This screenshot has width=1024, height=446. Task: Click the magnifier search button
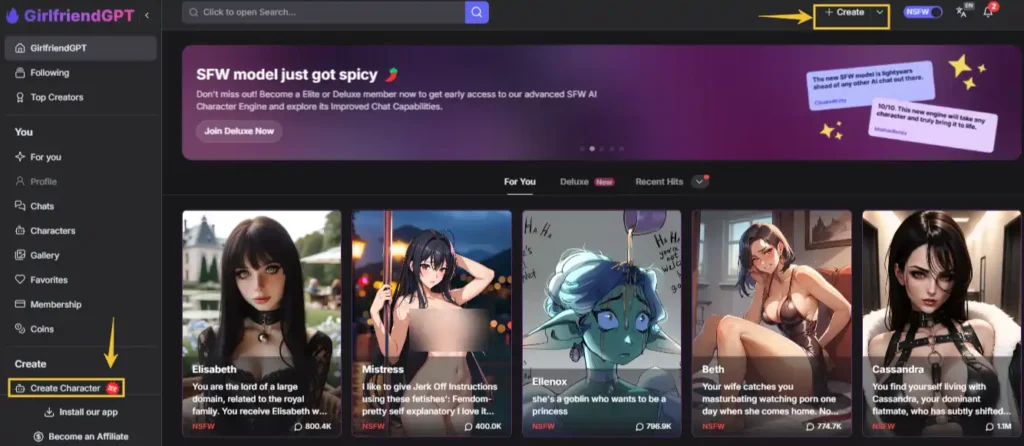tap(477, 12)
